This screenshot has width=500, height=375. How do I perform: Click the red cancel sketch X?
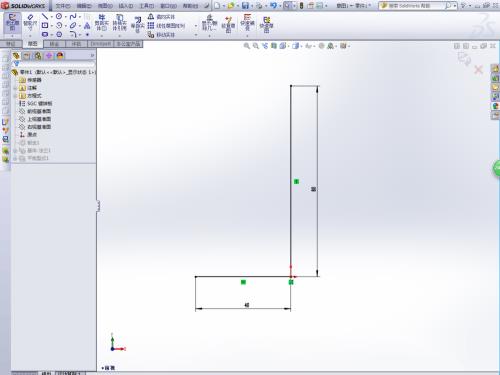pyautogui.click(x=478, y=70)
